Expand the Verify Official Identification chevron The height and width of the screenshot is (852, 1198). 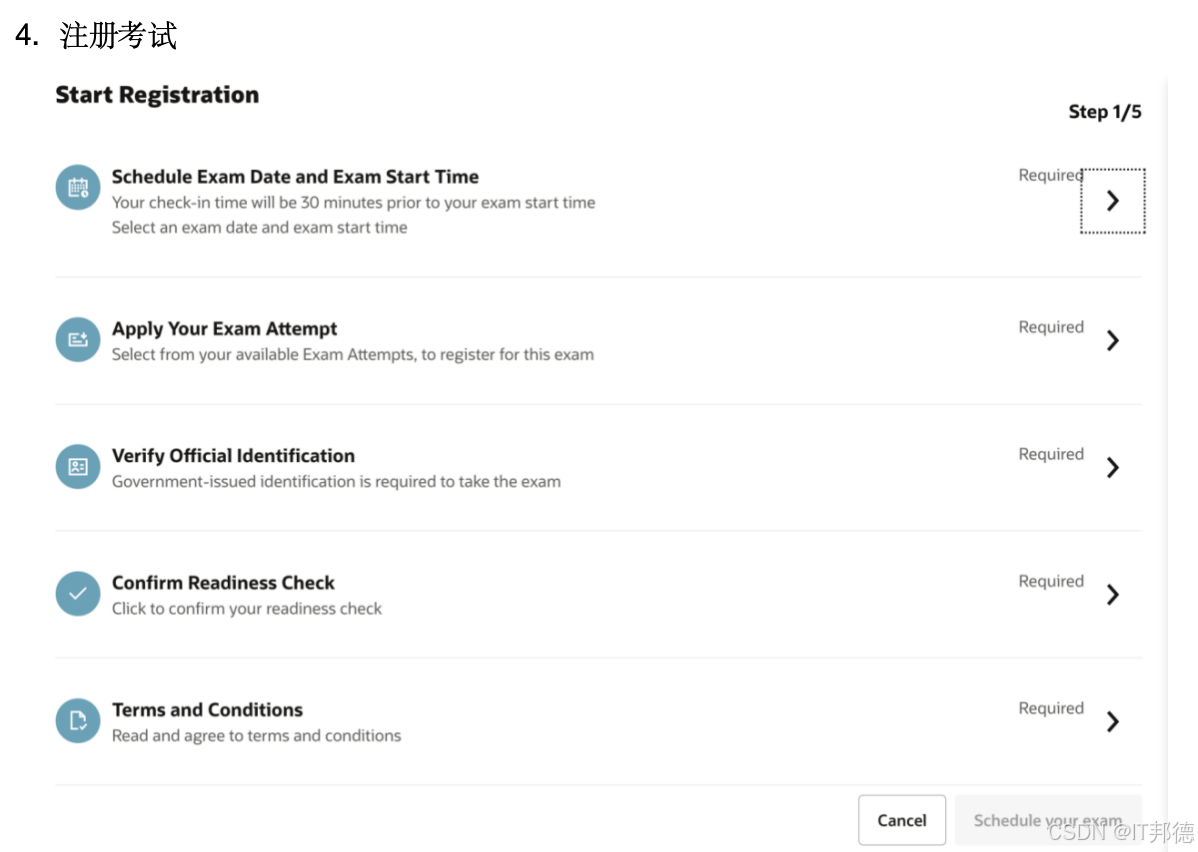click(1112, 467)
